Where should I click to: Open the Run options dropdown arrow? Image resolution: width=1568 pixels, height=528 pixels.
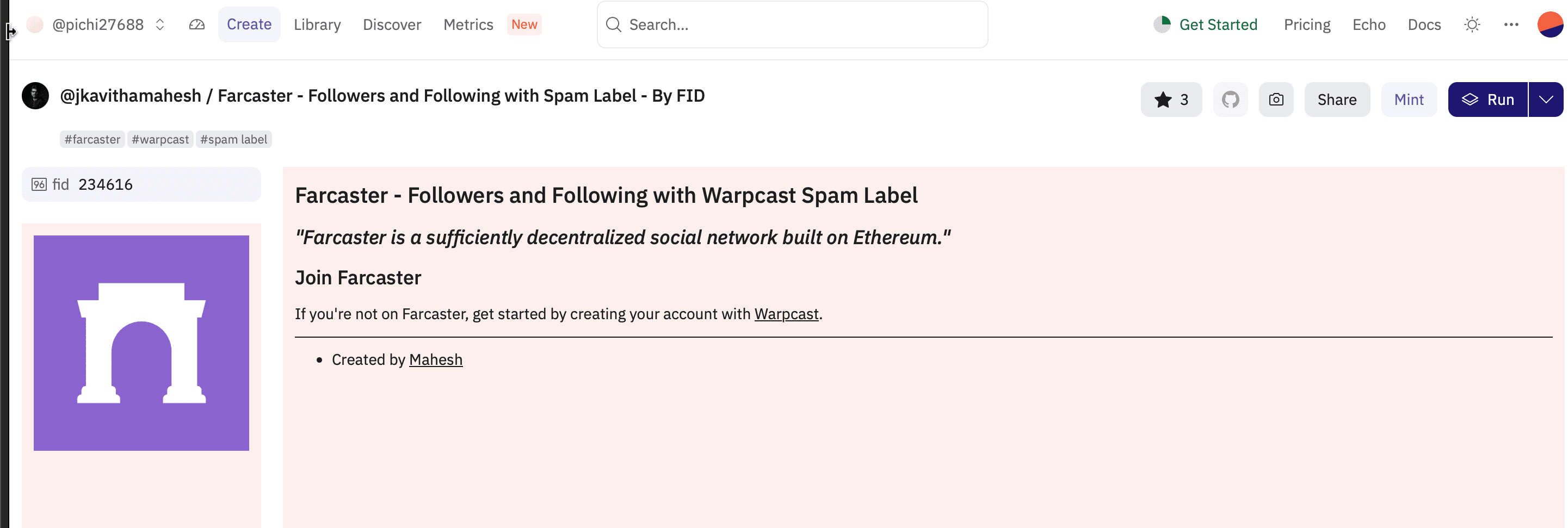pos(1546,99)
